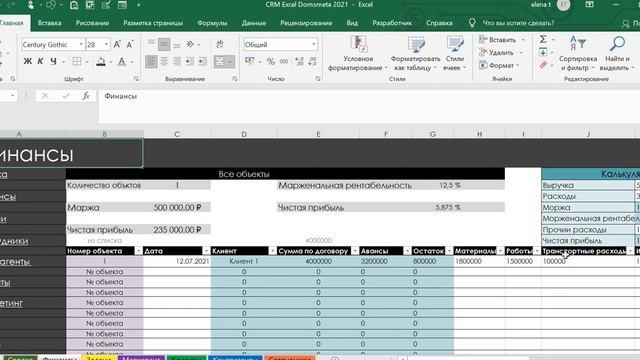
Task: Select column header D
Action: (x=244, y=134)
